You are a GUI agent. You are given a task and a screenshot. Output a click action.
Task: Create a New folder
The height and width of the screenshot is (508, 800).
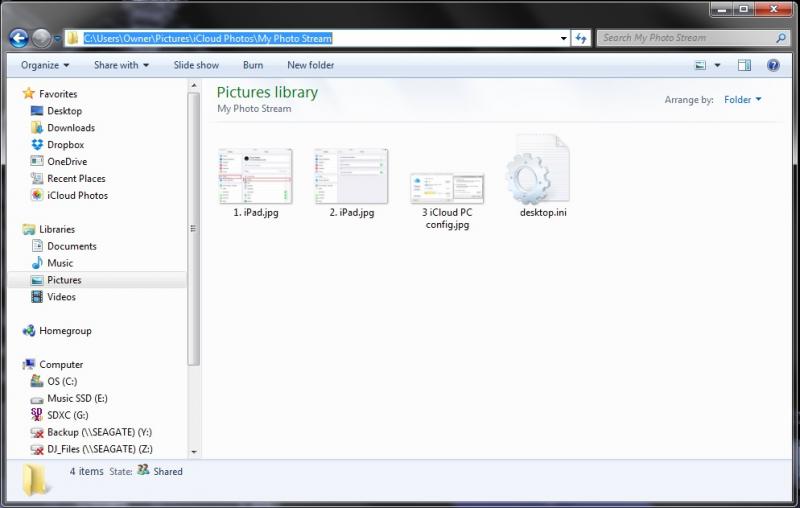pos(310,65)
